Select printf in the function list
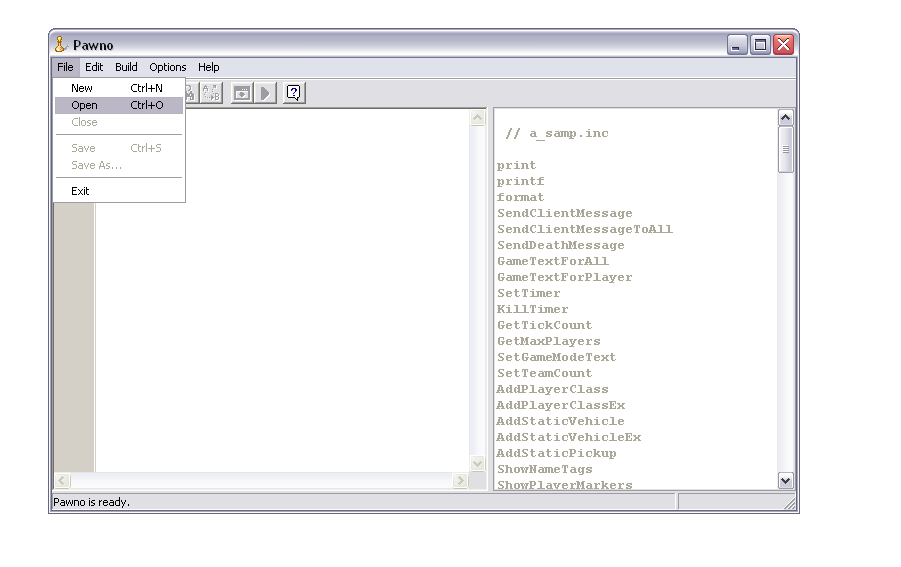Viewport: 901px width, 567px height. coord(520,182)
